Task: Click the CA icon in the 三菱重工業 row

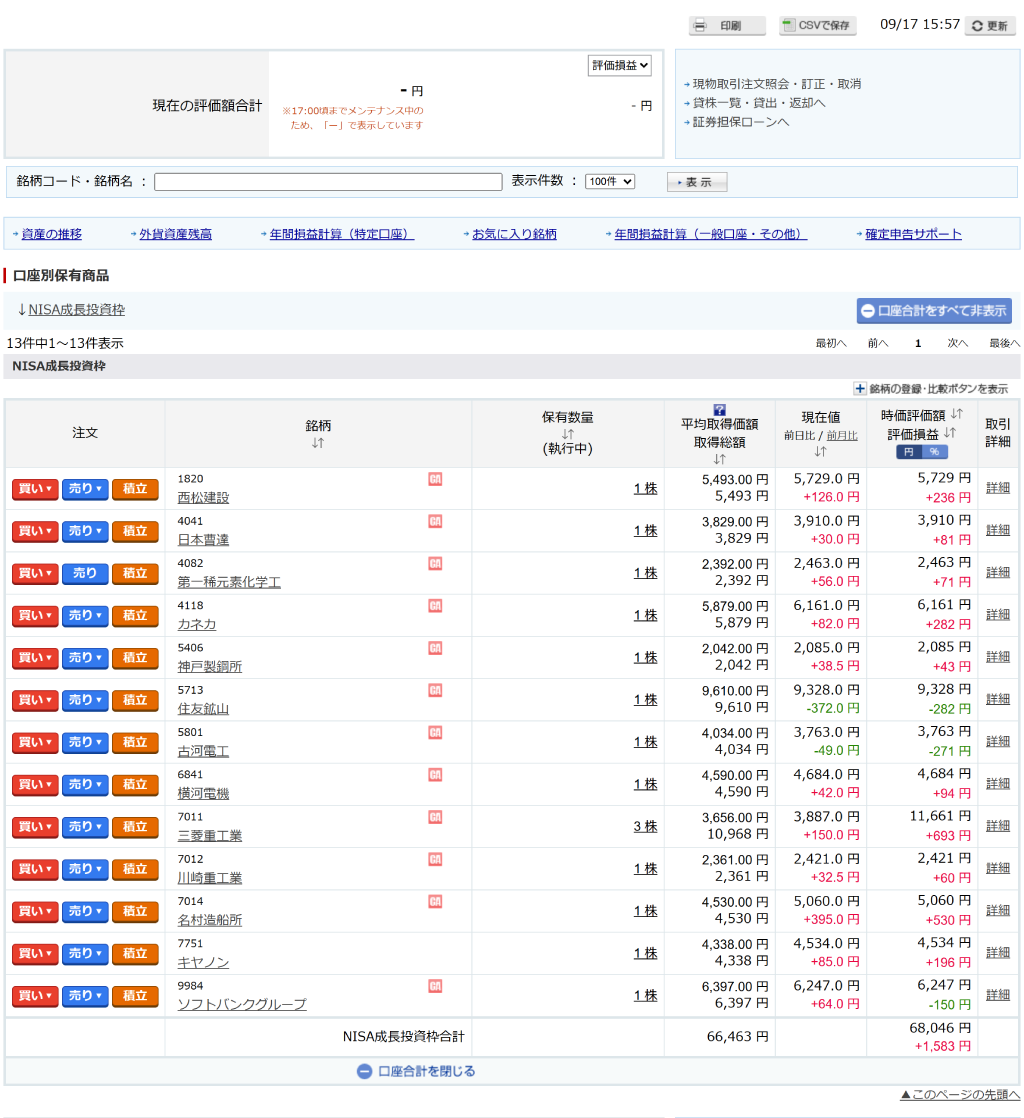Action: point(435,817)
